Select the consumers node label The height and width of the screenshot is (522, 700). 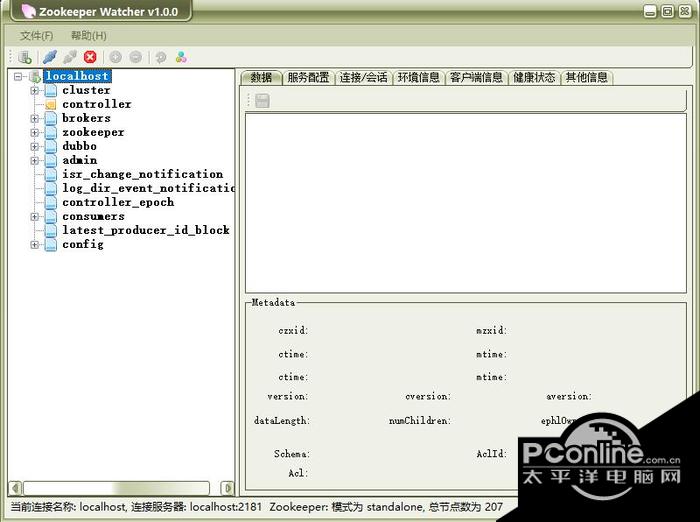tap(93, 217)
